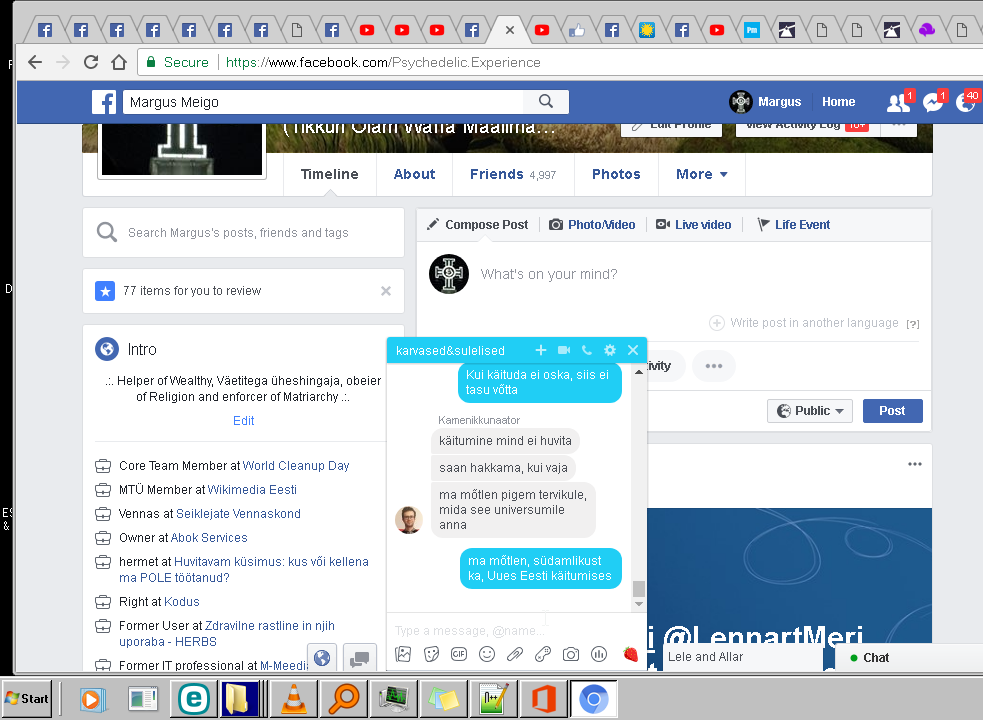983x720 pixels.
Task: Go back with browser back arrow
Action: click(x=35, y=62)
